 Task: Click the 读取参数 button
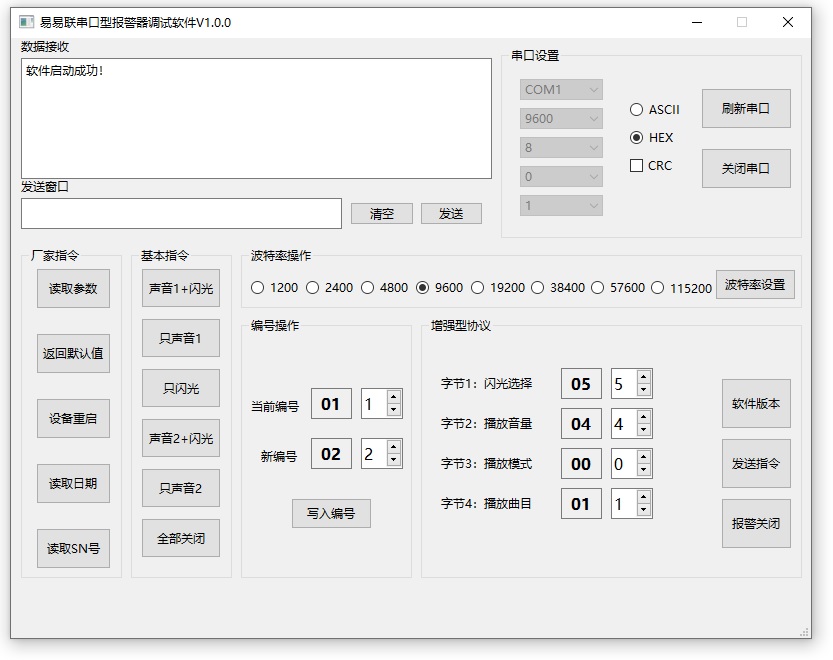(73, 289)
